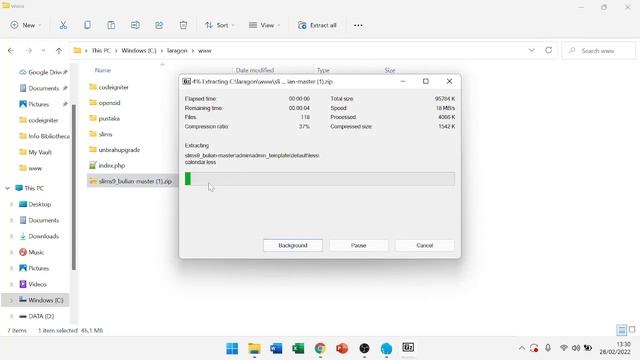Click the This PC breadcrumb segment
Viewport: 640px width, 360px height.
tap(101, 51)
